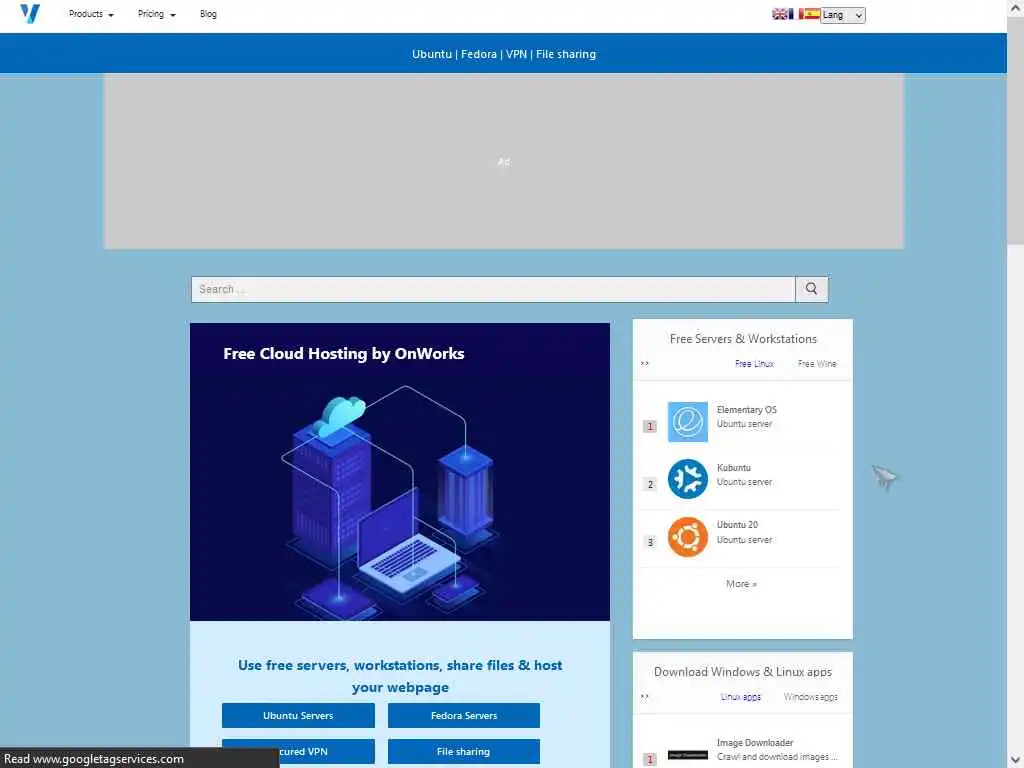The height and width of the screenshot is (768, 1024).
Task: Open the Image Downloader app link
Action: click(x=755, y=743)
